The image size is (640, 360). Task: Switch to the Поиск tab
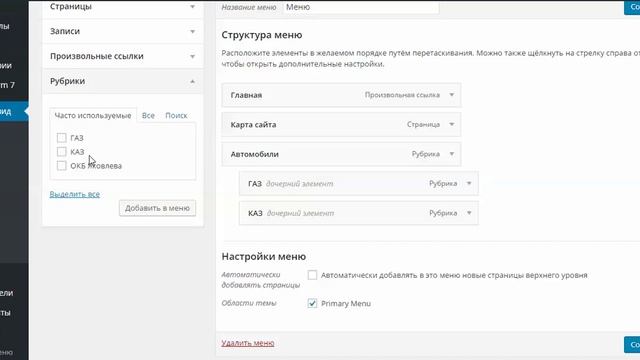pyautogui.click(x=176, y=116)
